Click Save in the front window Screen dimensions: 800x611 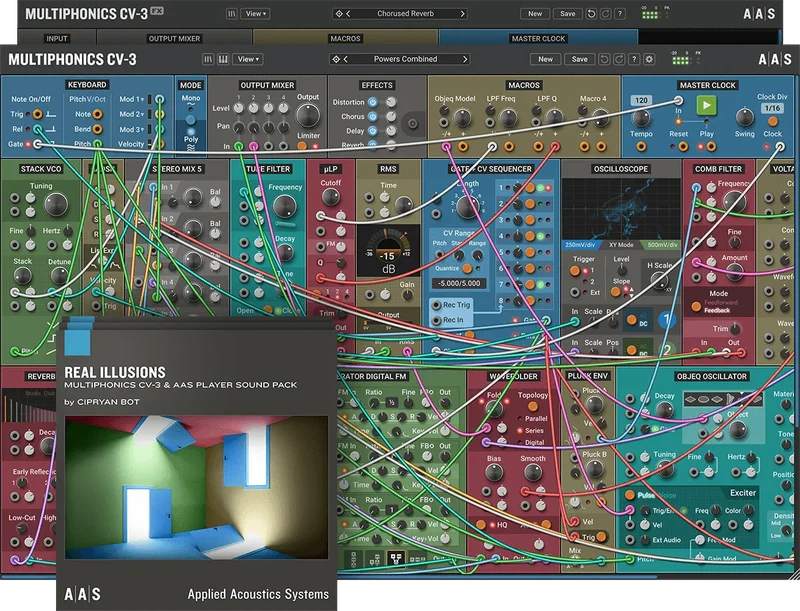(x=579, y=59)
